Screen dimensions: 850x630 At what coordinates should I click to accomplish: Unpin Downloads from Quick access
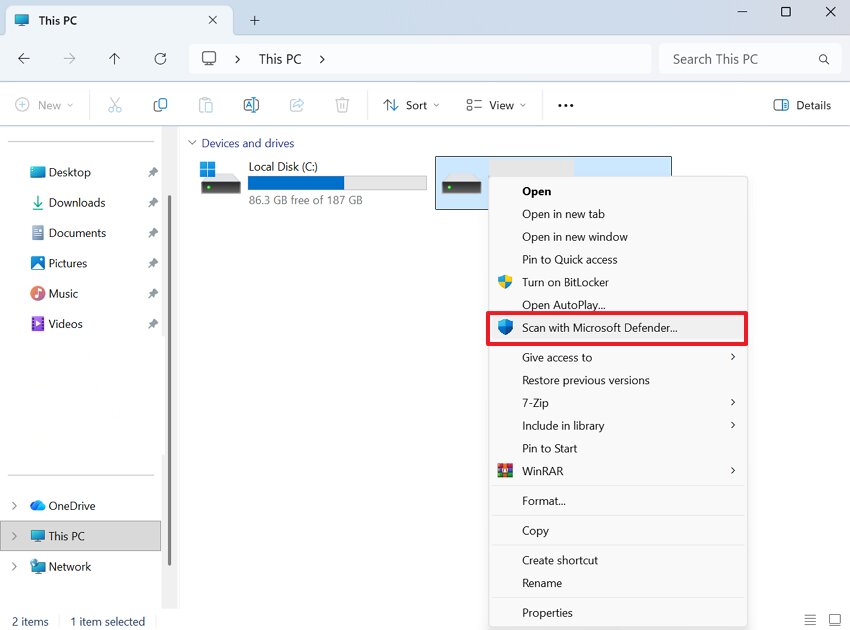click(x=153, y=203)
